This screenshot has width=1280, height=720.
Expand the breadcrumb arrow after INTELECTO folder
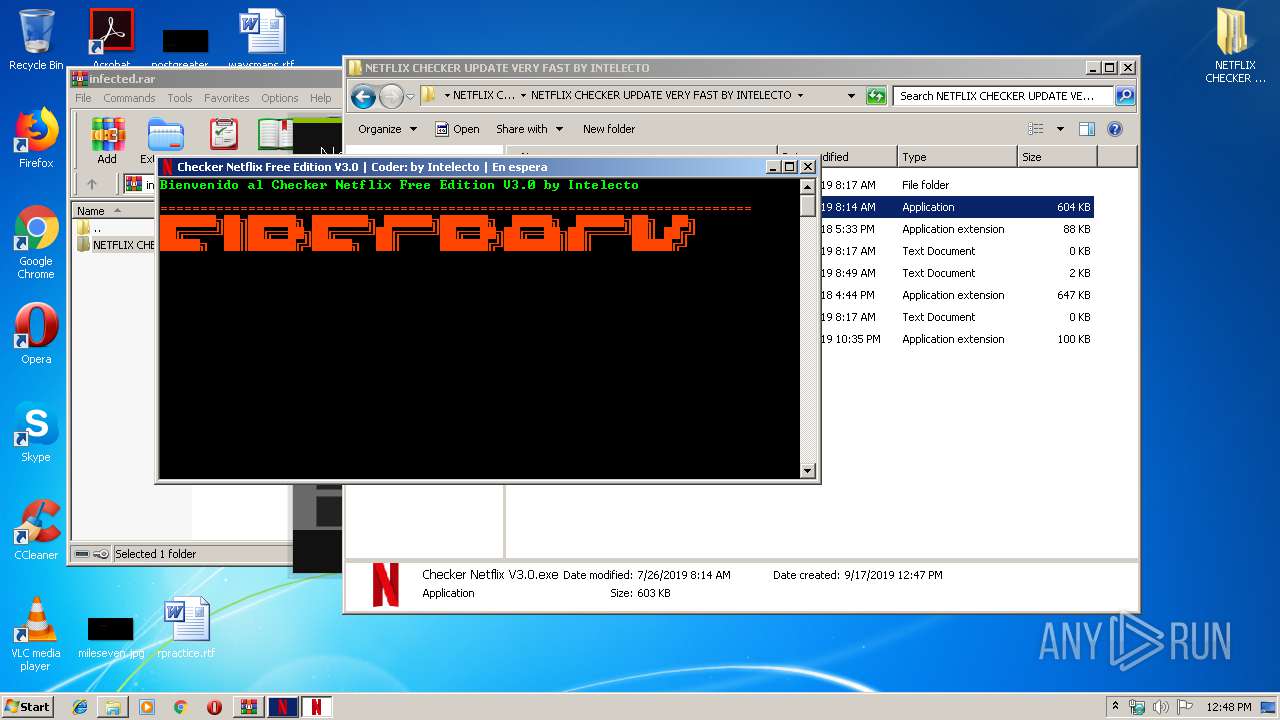[x=800, y=96]
